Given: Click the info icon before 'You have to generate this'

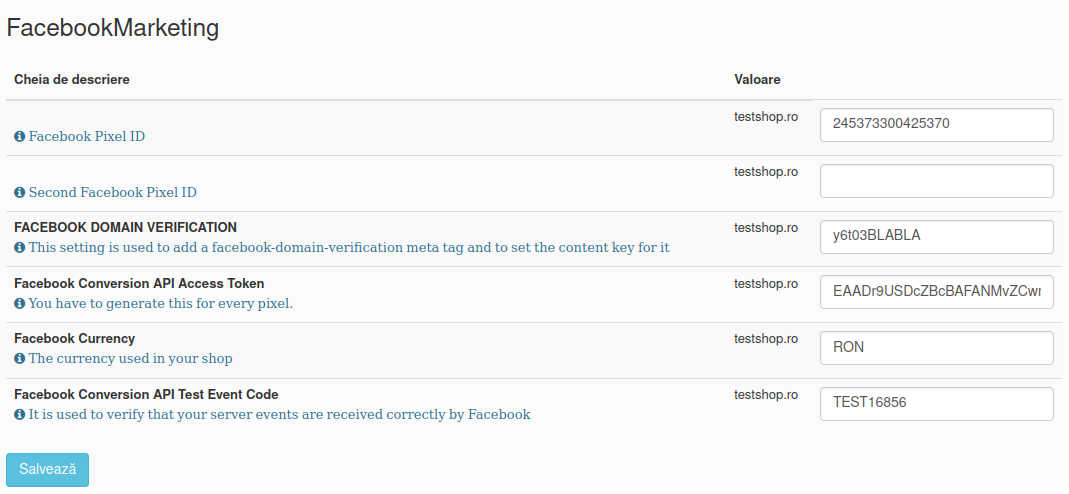Looking at the screenshot, I should pos(20,303).
